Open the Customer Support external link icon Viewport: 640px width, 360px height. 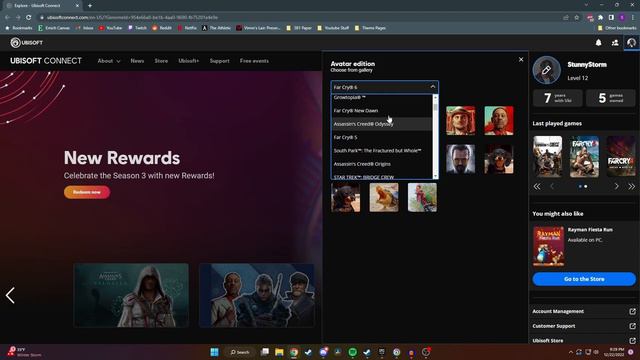[x=632, y=326]
